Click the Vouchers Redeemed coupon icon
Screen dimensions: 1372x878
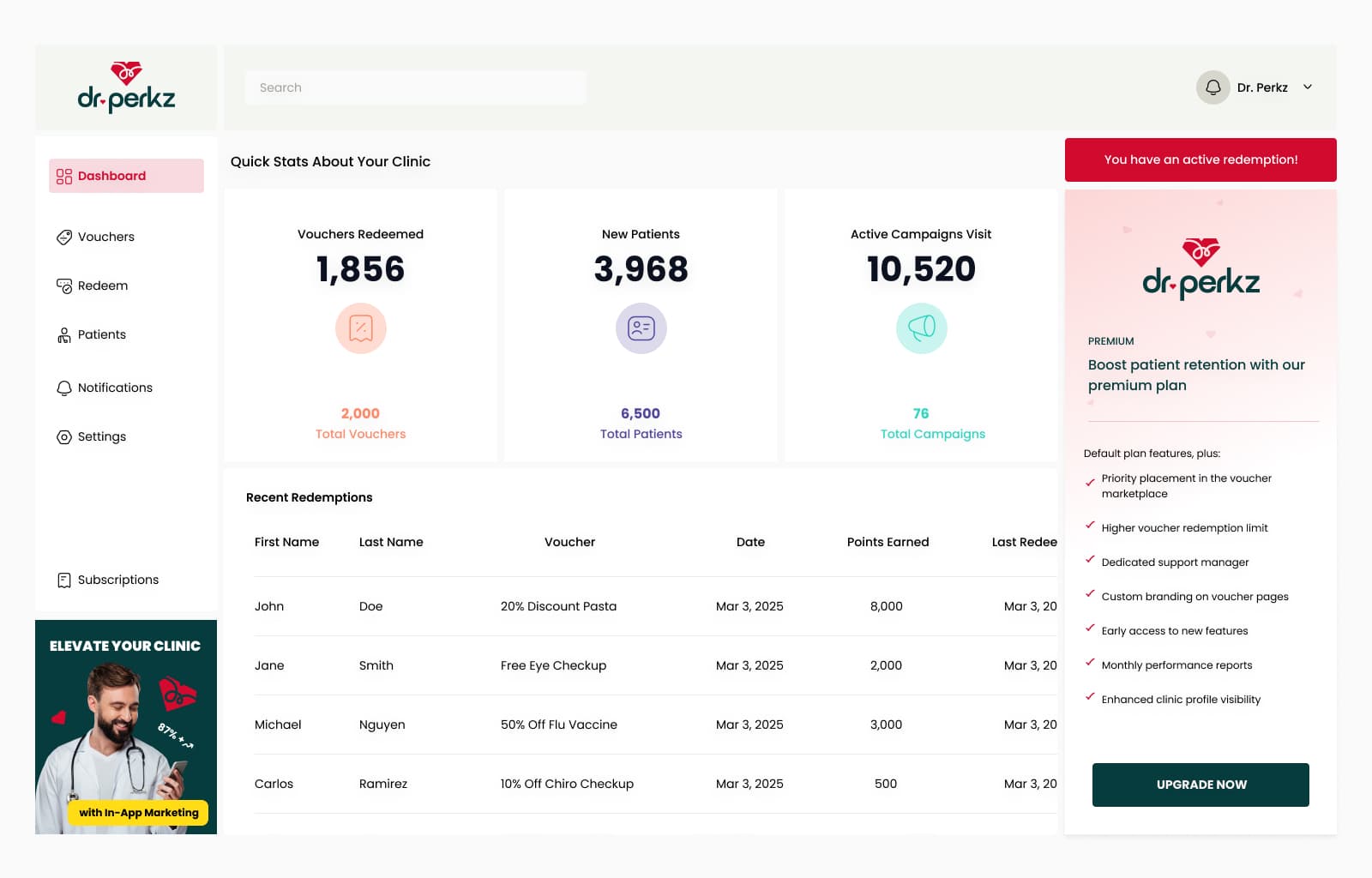coord(360,328)
